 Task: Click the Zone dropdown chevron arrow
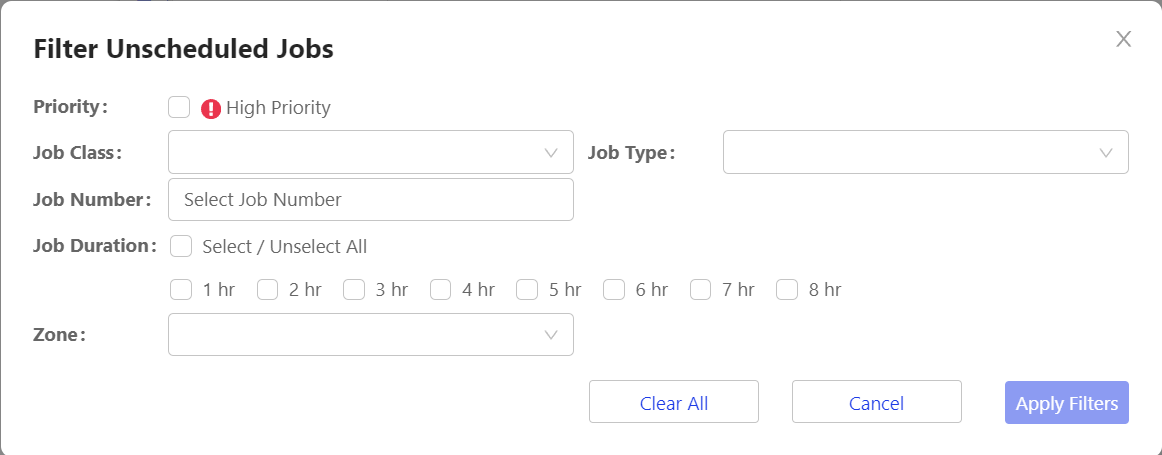pyautogui.click(x=551, y=335)
